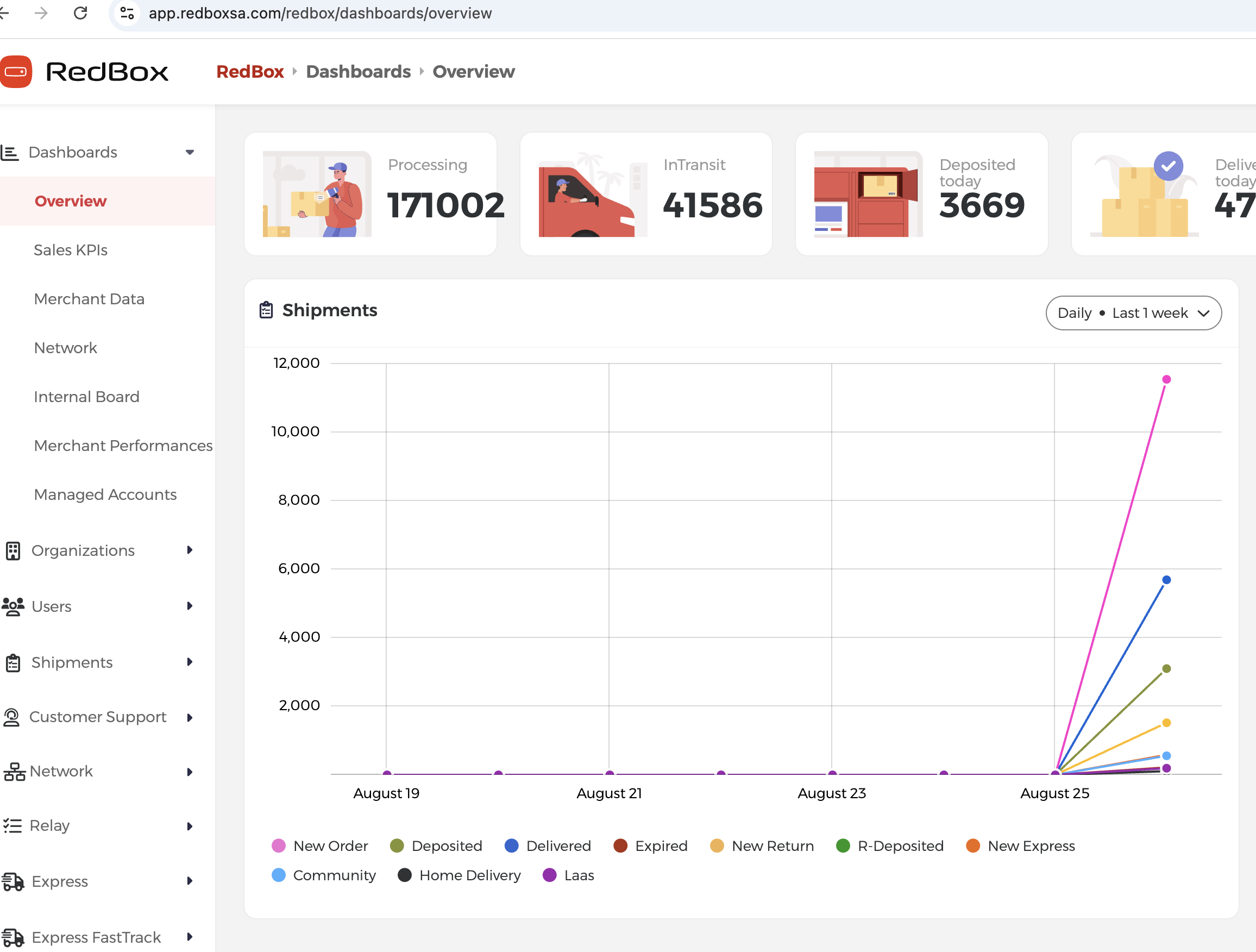This screenshot has height=952, width=1256.
Task: Toggle Expired series in legend
Action: pyautogui.click(x=651, y=846)
